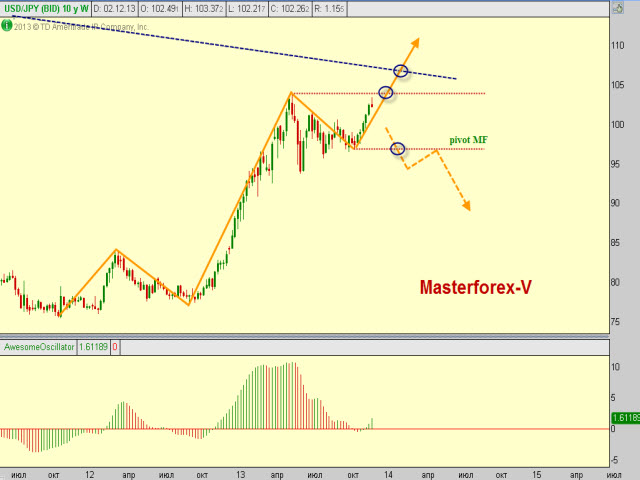Click the 80 price axis label
This screenshot has width=640, height=480.
tap(616, 282)
